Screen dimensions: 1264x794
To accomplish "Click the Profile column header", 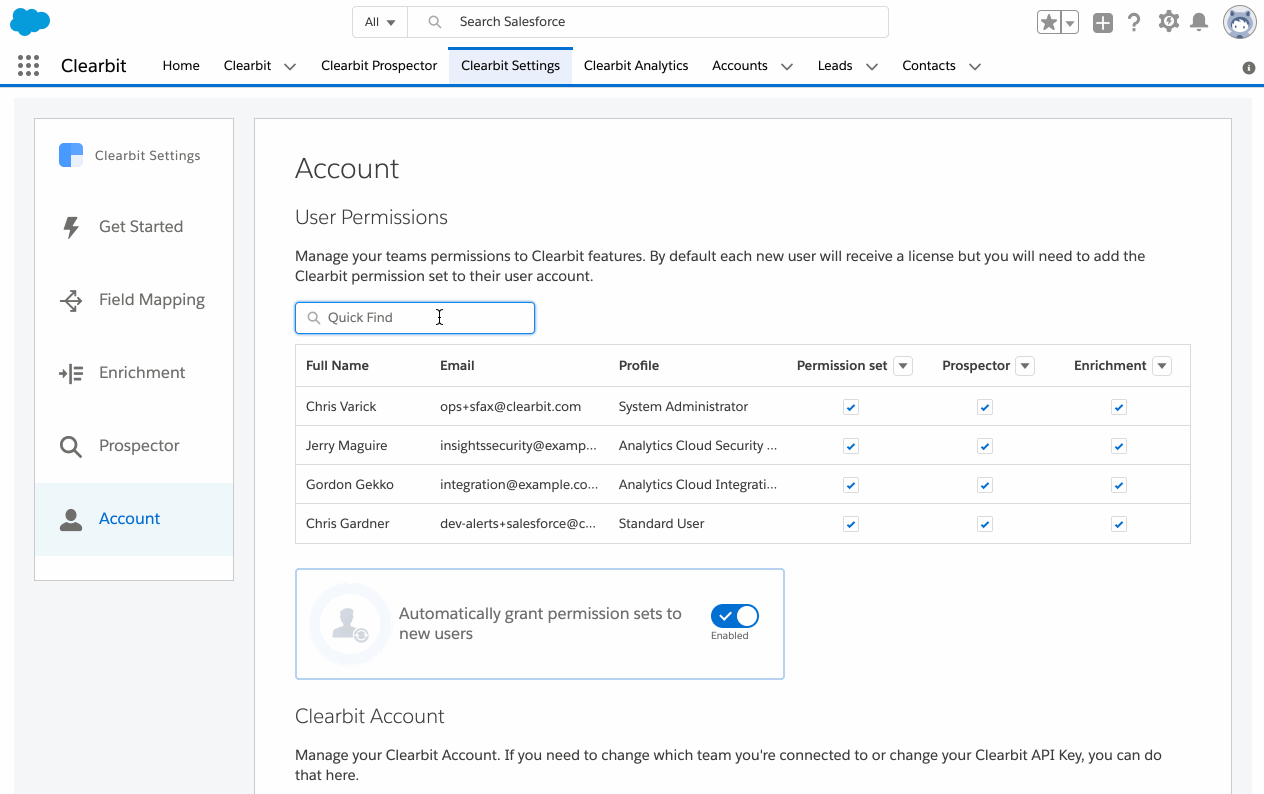I will coord(639,366).
